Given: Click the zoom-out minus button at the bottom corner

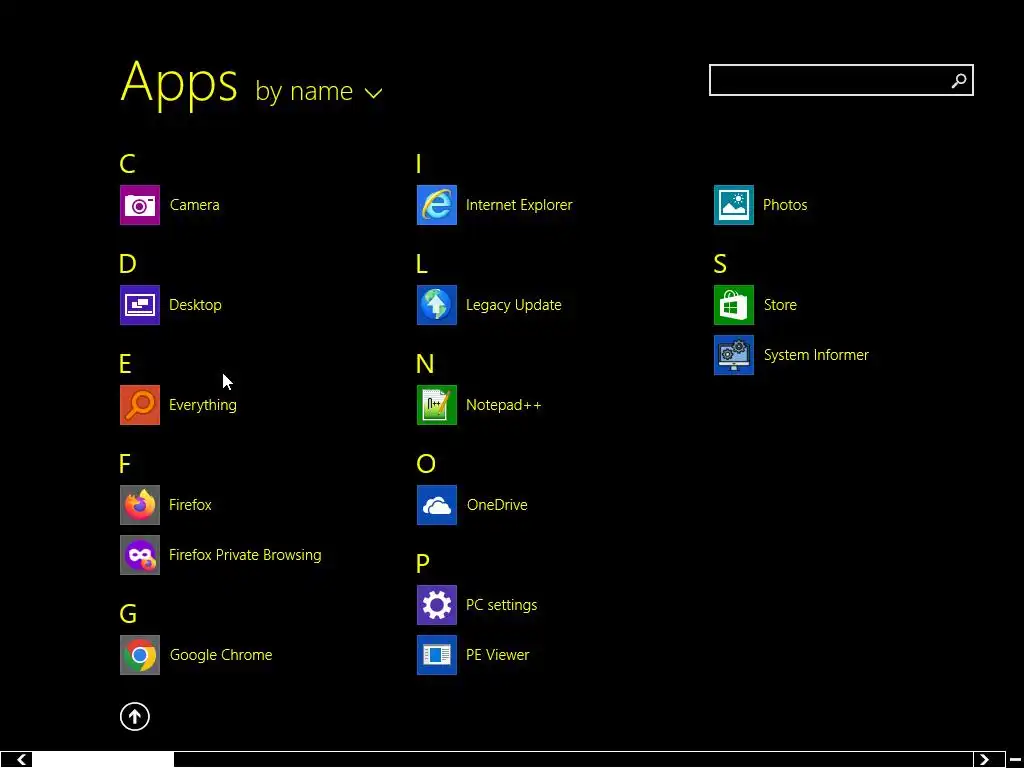Looking at the screenshot, I should tap(1015, 760).
